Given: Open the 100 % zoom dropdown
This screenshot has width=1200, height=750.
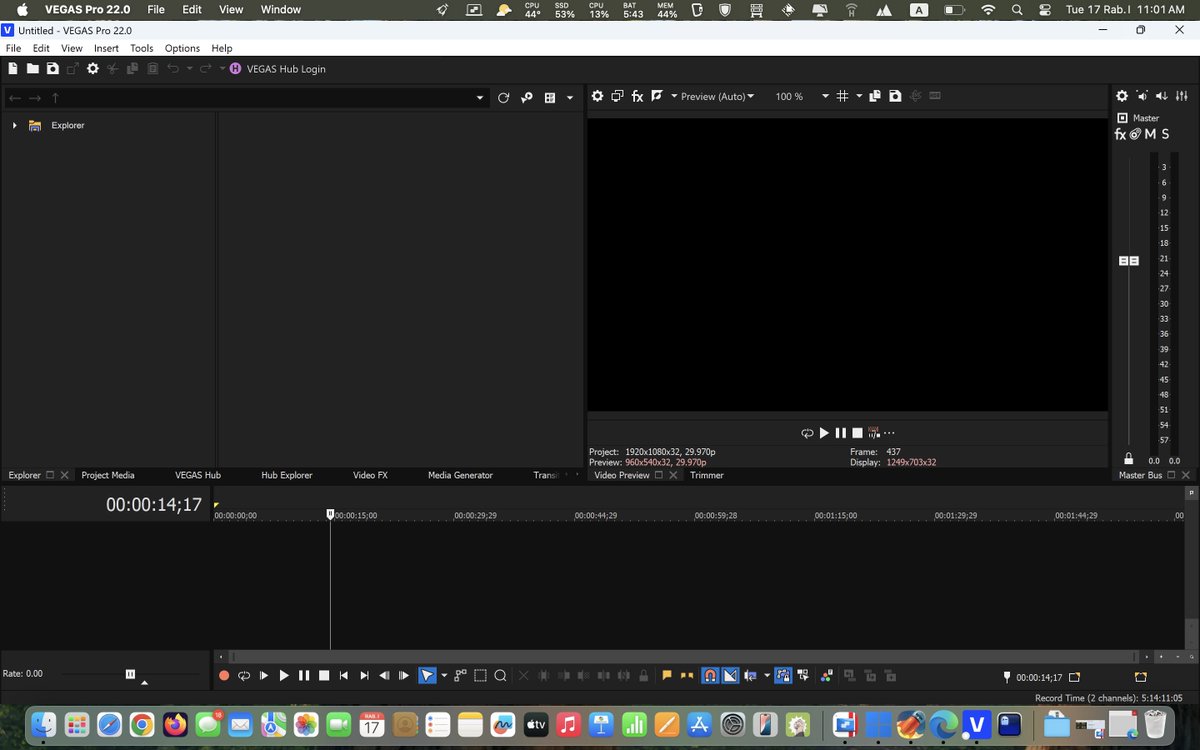Looking at the screenshot, I should coord(825,97).
